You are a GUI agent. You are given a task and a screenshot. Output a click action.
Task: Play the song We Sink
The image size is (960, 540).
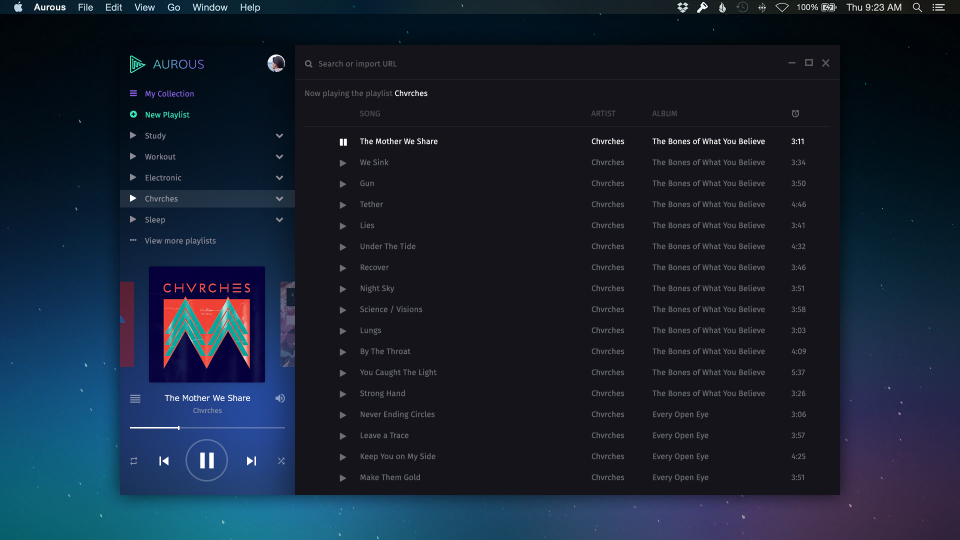[x=343, y=163]
